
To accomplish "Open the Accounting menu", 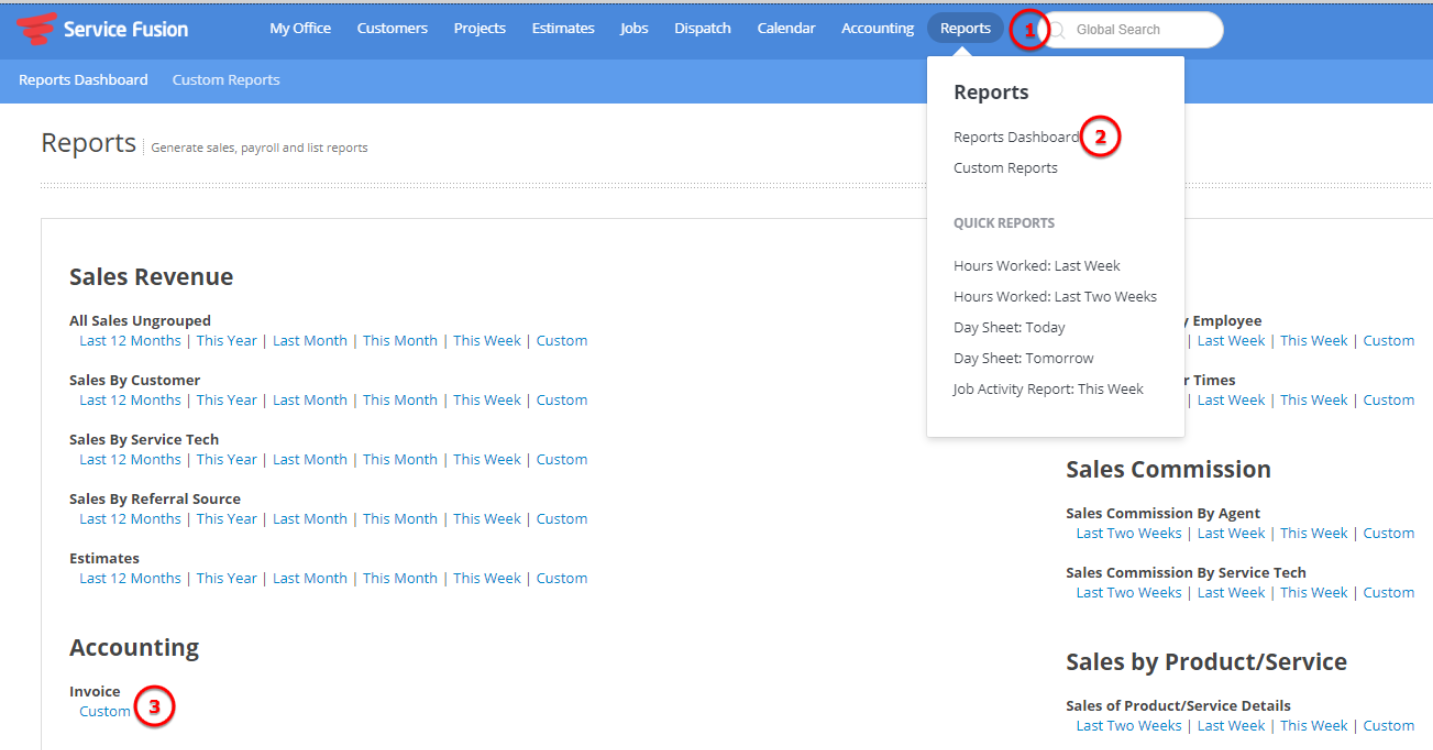I will (x=877, y=28).
